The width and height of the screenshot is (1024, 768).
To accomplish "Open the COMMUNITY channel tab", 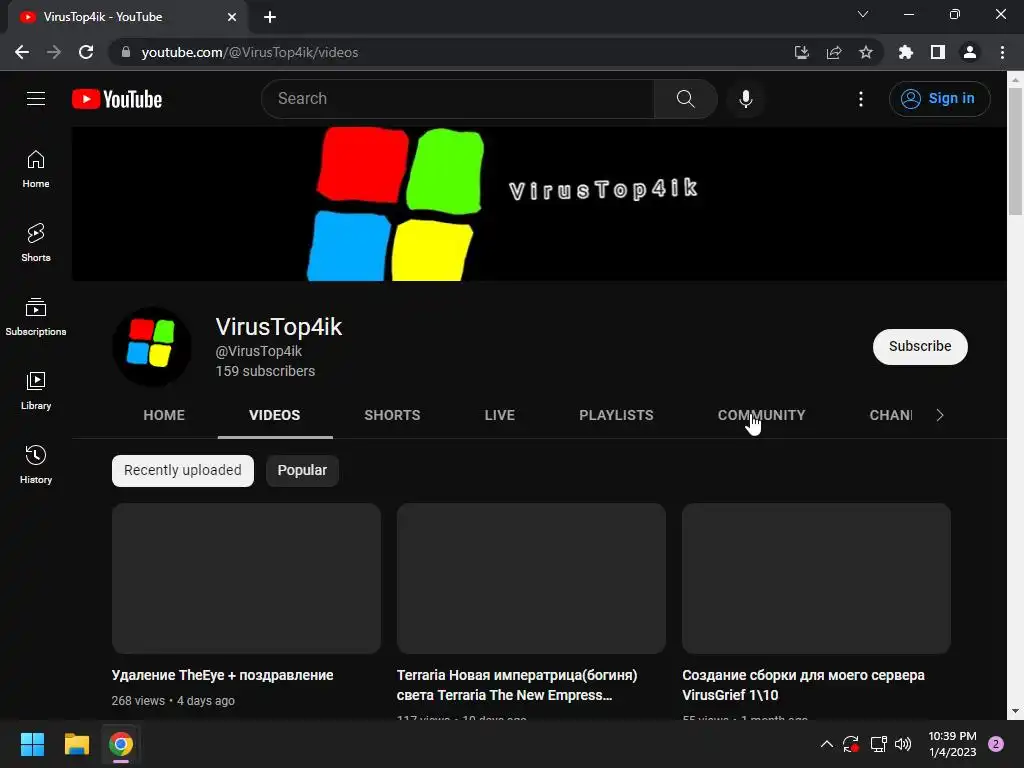I will click(761, 415).
